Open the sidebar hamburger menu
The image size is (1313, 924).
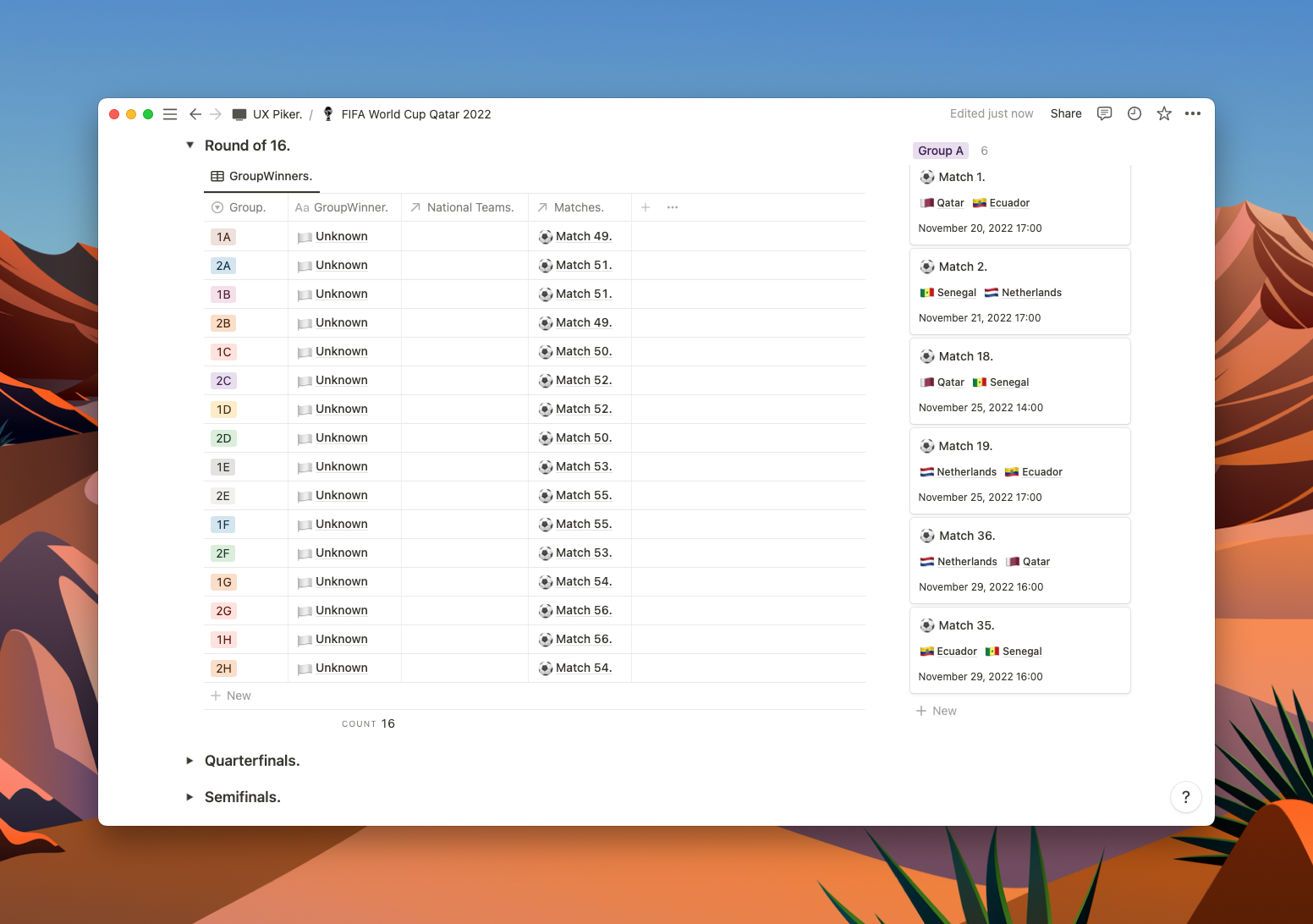170,114
